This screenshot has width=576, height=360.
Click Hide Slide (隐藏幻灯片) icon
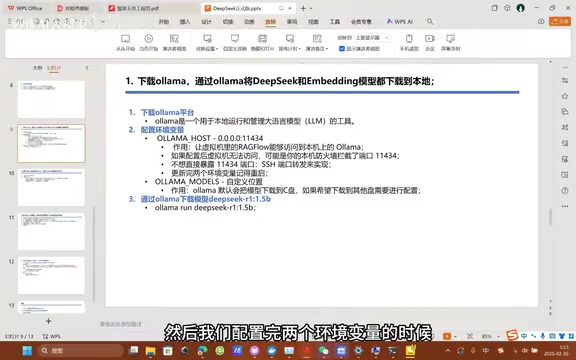click(262, 39)
